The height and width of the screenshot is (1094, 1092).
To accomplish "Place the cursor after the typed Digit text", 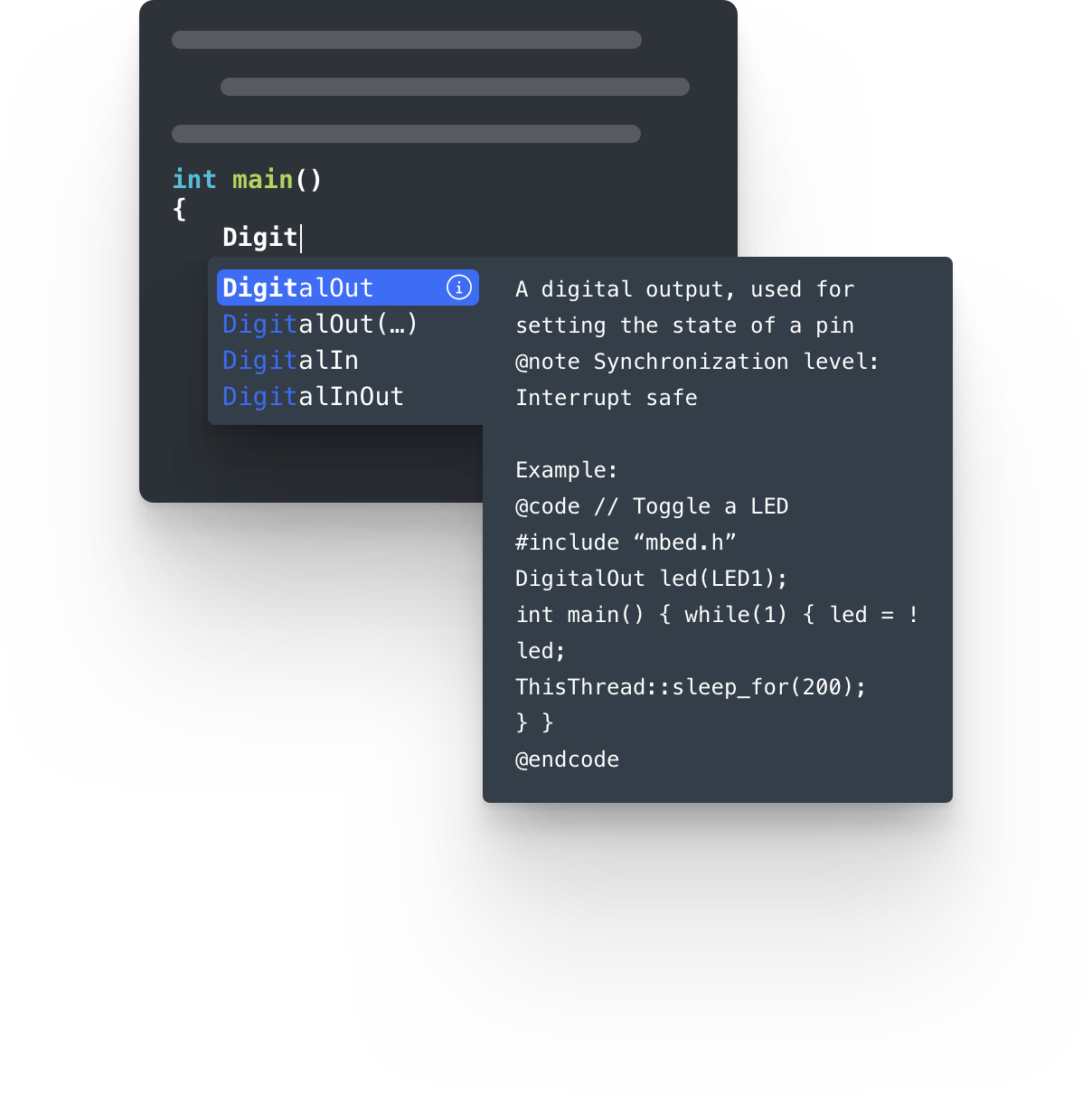I will 301,238.
